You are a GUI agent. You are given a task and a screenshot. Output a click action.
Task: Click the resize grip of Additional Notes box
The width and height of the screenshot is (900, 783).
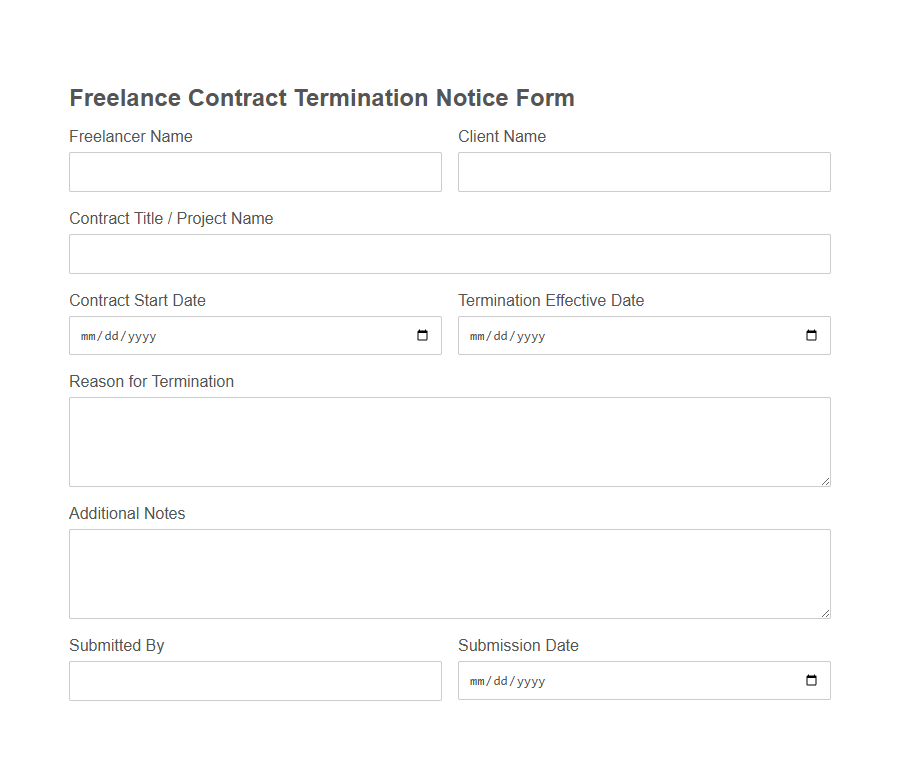[x=826, y=613]
